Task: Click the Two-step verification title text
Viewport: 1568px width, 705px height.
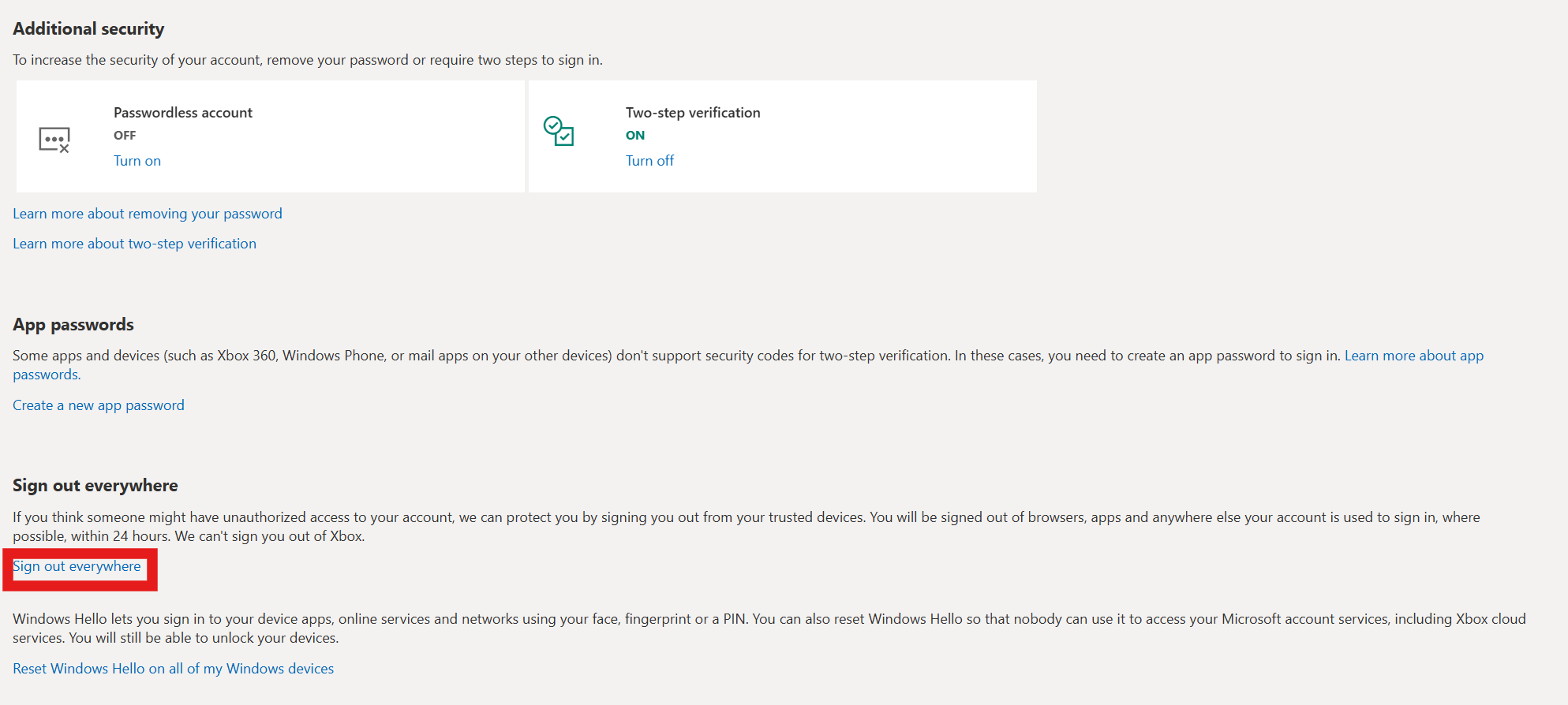Action: [693, 113]
